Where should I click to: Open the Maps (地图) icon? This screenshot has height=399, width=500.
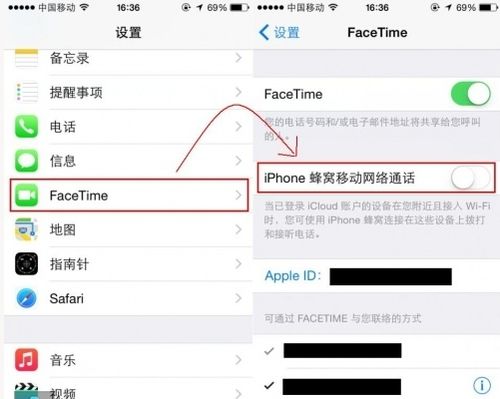27,230
